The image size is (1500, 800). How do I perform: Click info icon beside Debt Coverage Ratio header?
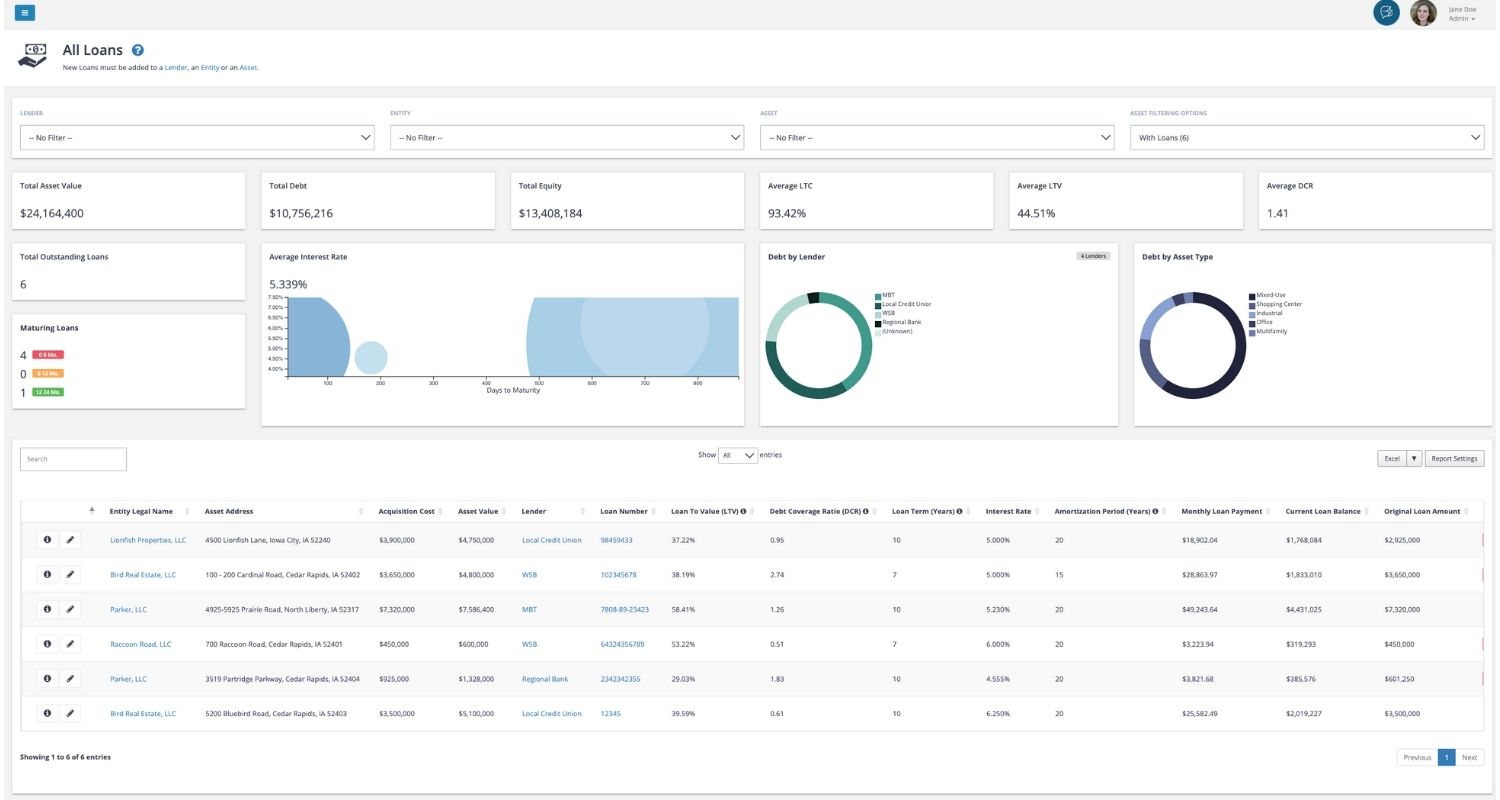[865, 511]
